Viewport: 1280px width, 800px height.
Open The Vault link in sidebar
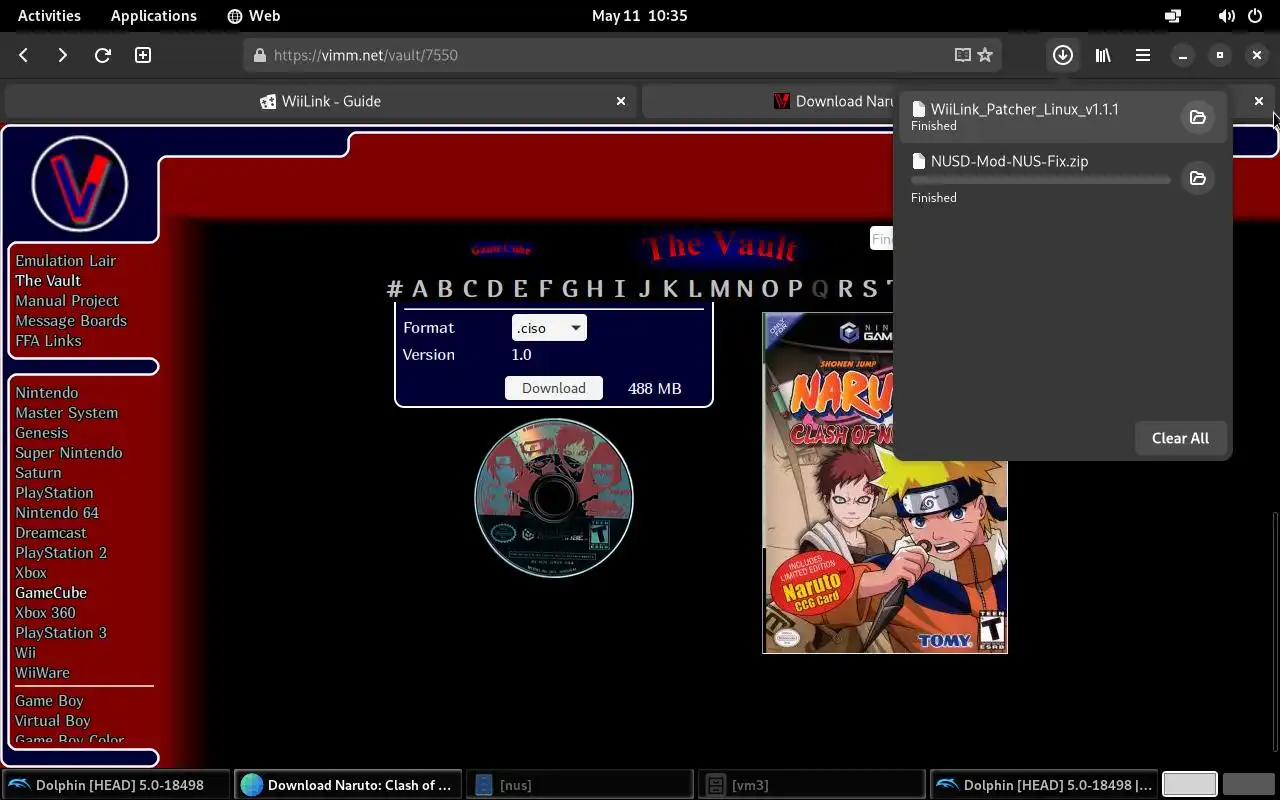click(48, 281)
